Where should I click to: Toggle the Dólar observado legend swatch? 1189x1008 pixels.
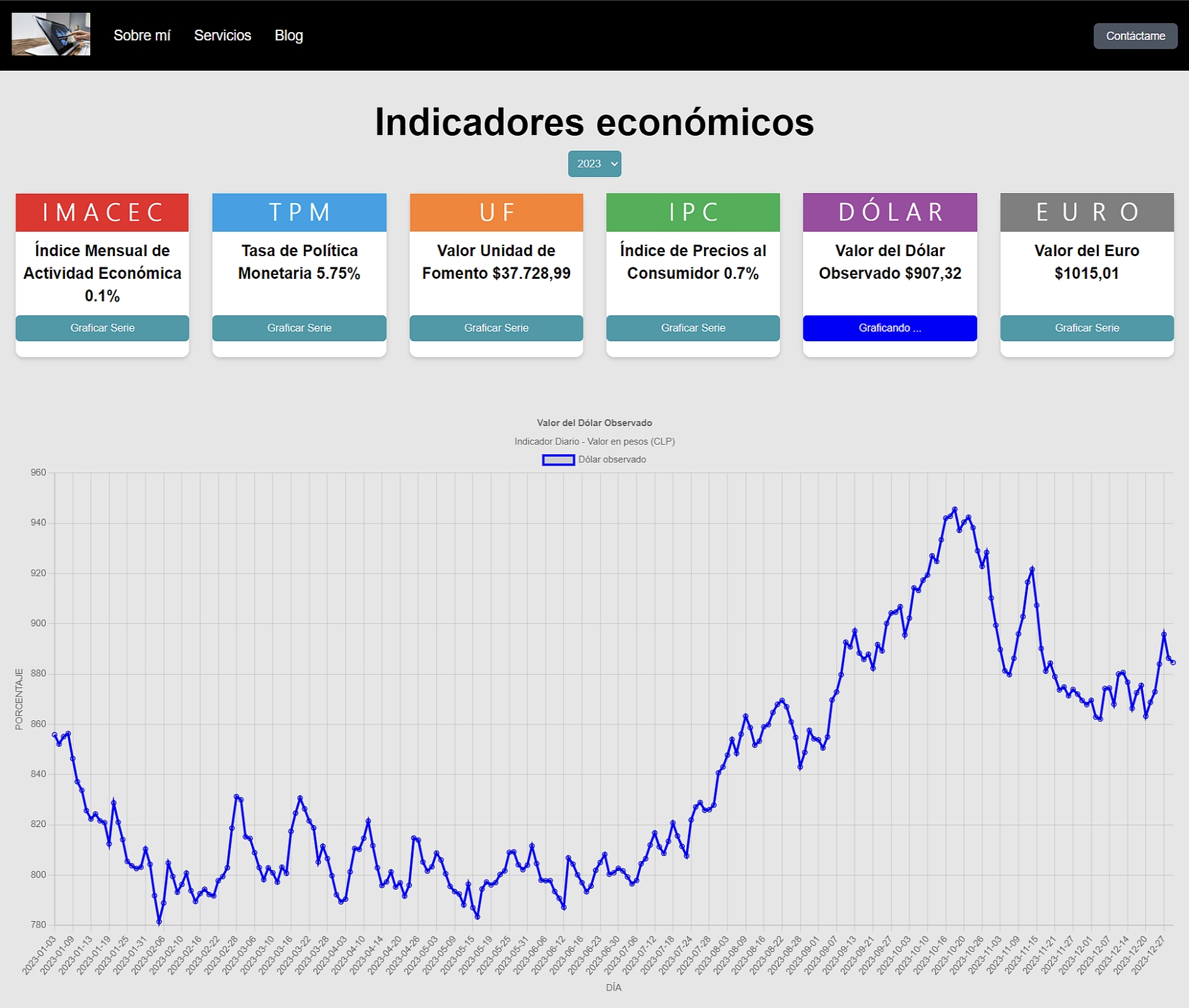tap(558, 460)
